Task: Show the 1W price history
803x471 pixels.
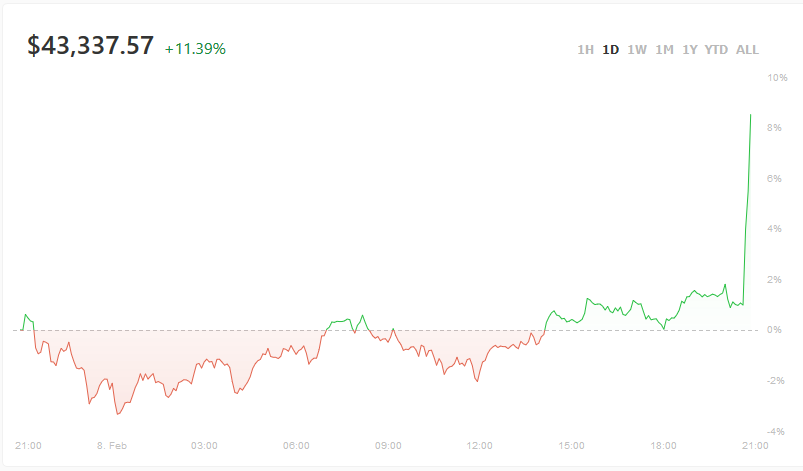Action: pyautogui.click(x=637, y=50)
